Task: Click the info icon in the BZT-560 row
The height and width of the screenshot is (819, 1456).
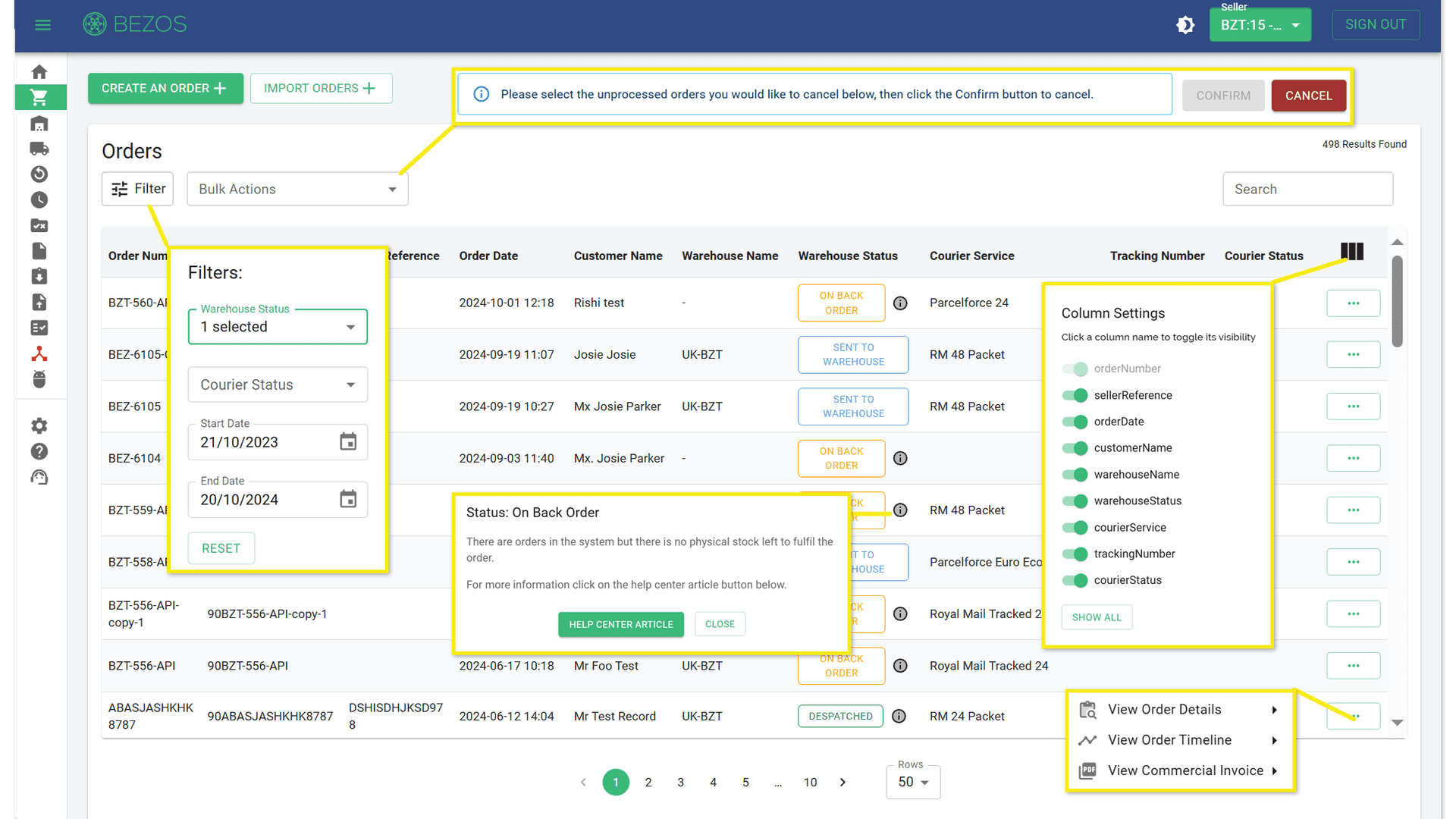Action: (x=900, y=303)
